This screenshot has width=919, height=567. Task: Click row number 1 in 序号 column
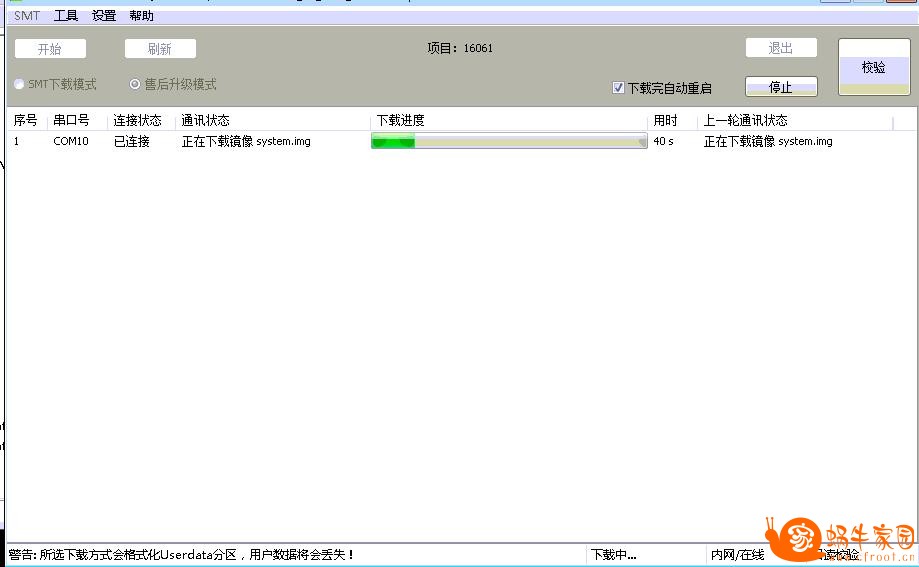(16, 141)
